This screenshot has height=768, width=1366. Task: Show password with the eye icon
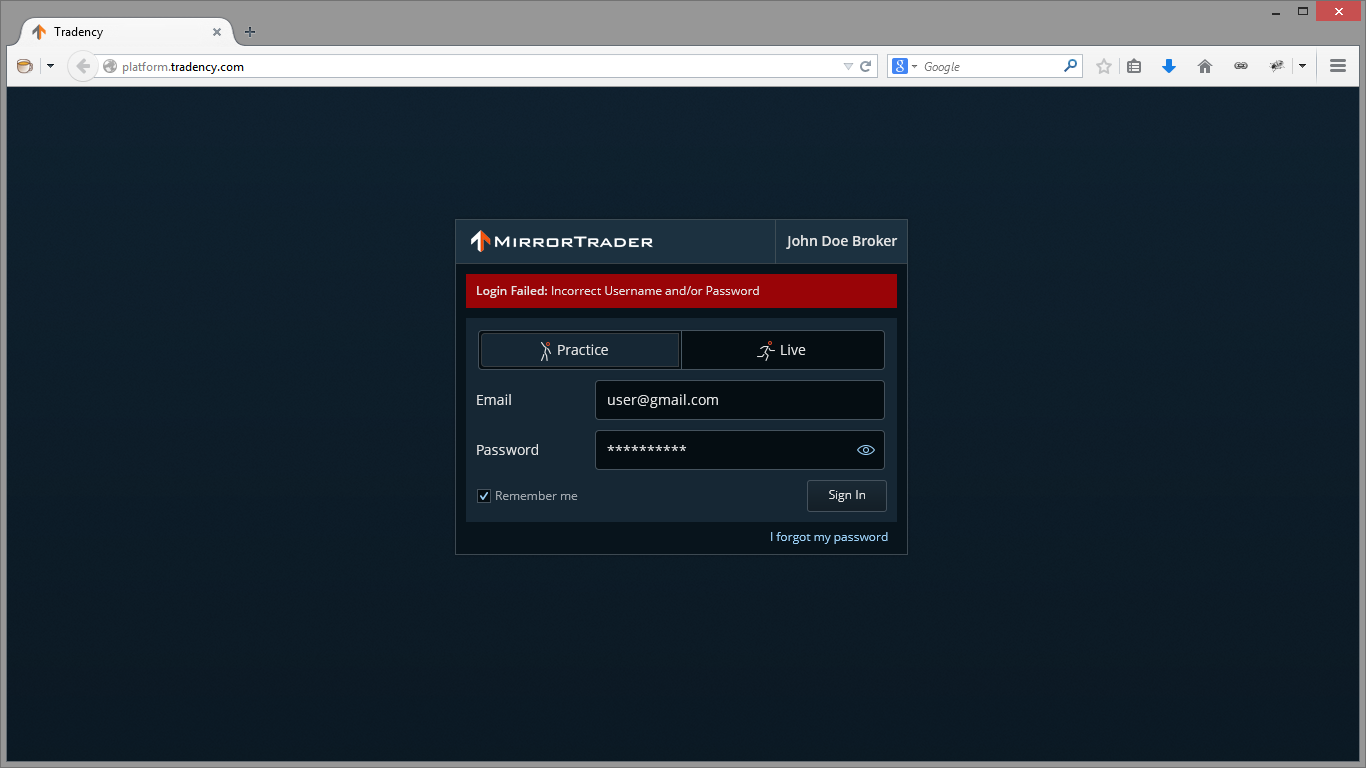click(866, 450)
